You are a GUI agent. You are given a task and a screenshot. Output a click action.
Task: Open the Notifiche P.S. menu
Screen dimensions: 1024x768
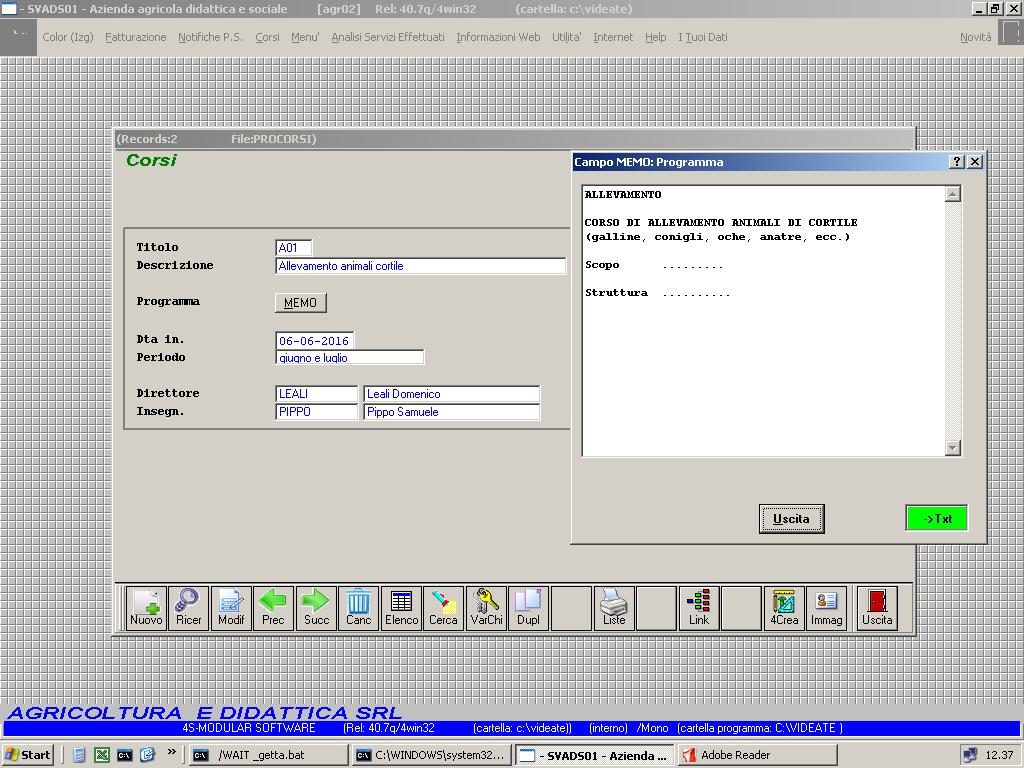pyautogui.click(x=210, y=37)
